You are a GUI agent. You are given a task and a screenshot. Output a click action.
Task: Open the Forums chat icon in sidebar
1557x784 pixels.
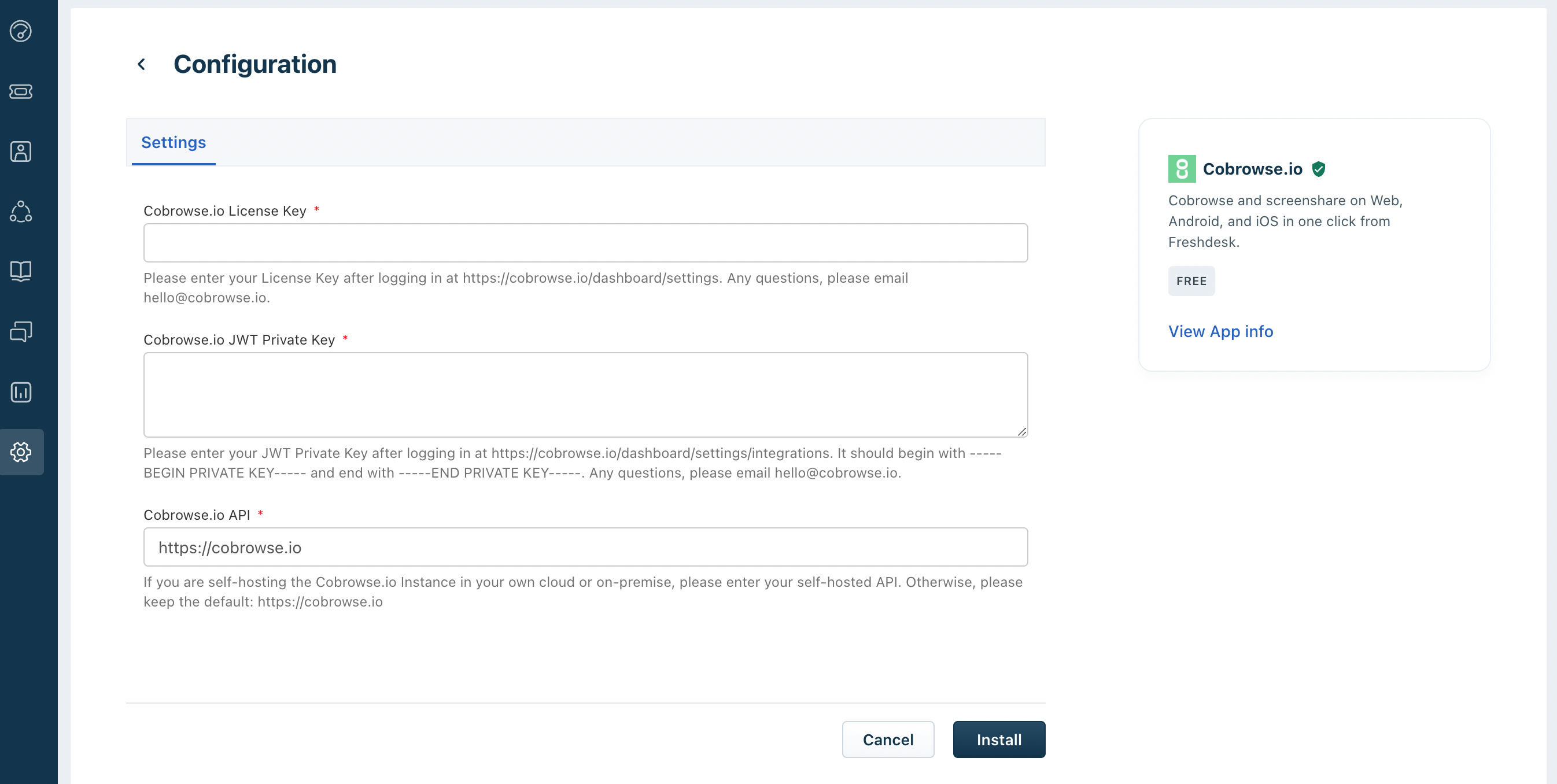coord(21,332)
